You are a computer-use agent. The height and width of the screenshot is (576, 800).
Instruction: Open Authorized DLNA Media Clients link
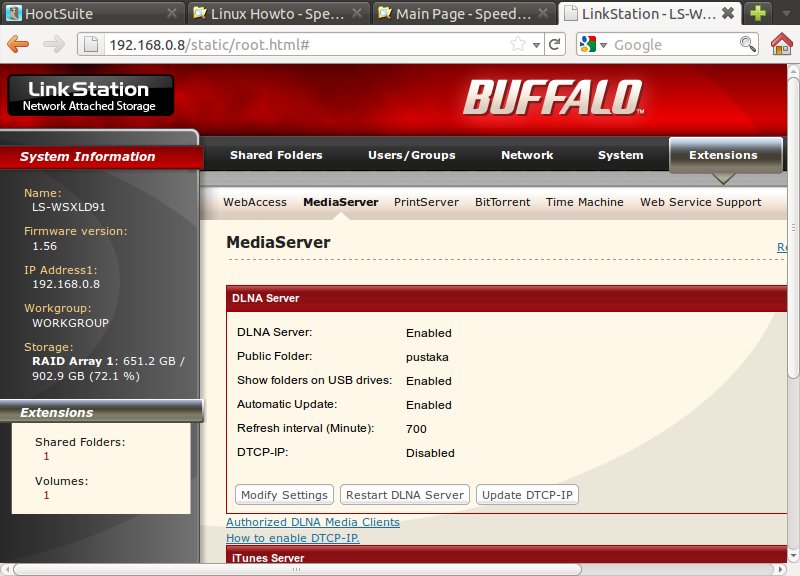tap(313, 522)
